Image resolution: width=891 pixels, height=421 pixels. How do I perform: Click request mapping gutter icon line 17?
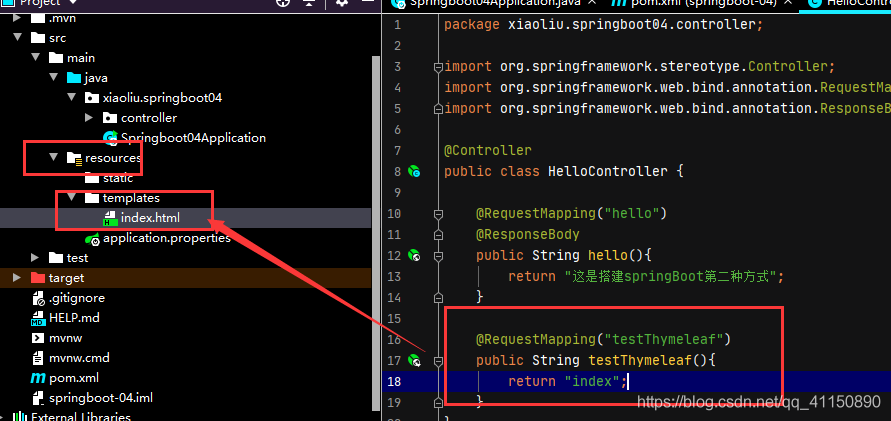point(414,360)
